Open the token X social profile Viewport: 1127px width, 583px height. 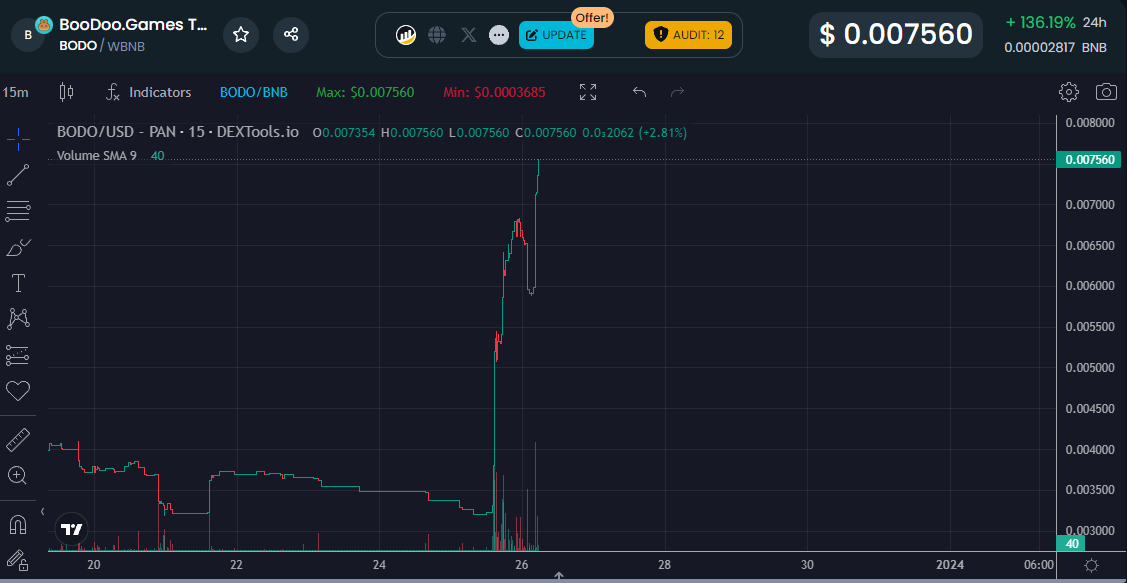tap(469, 35)
